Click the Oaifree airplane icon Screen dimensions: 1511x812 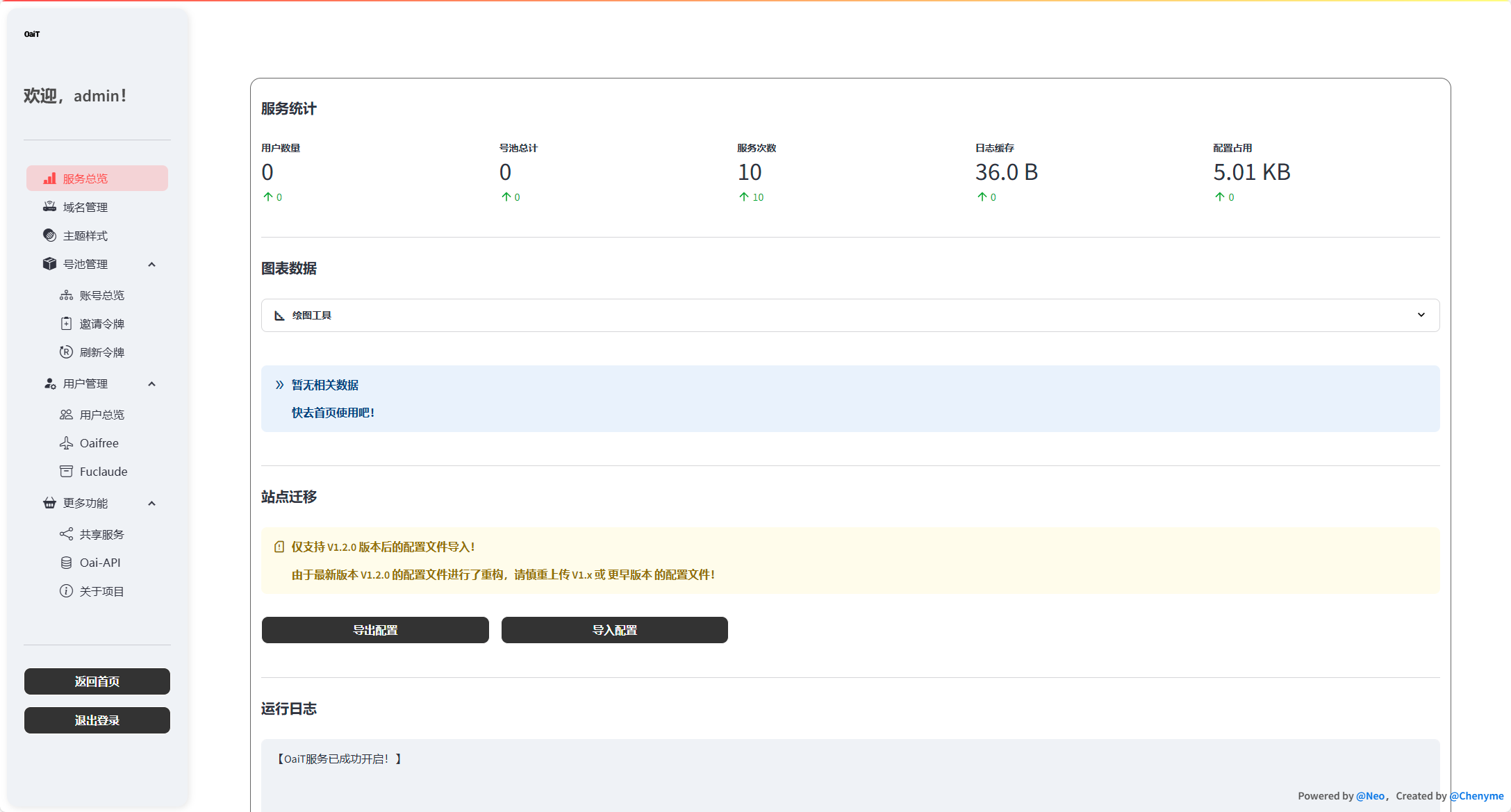click(66, 443)
